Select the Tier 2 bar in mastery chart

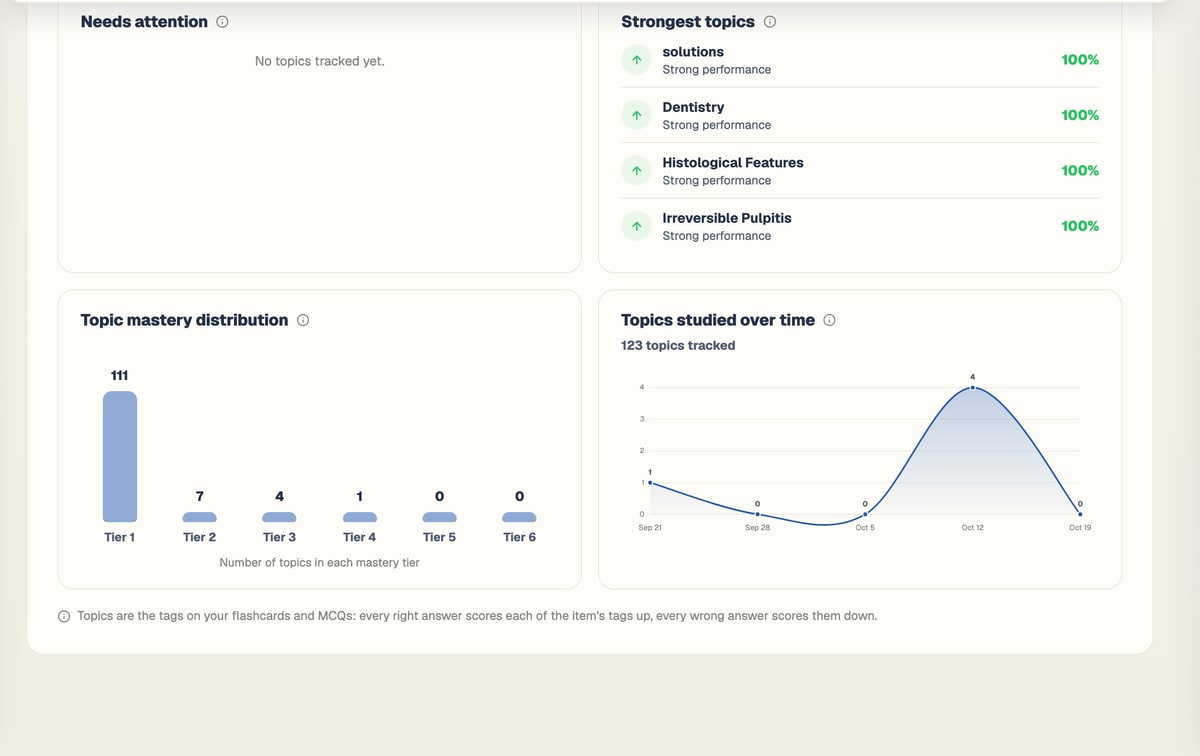(199, 517)
